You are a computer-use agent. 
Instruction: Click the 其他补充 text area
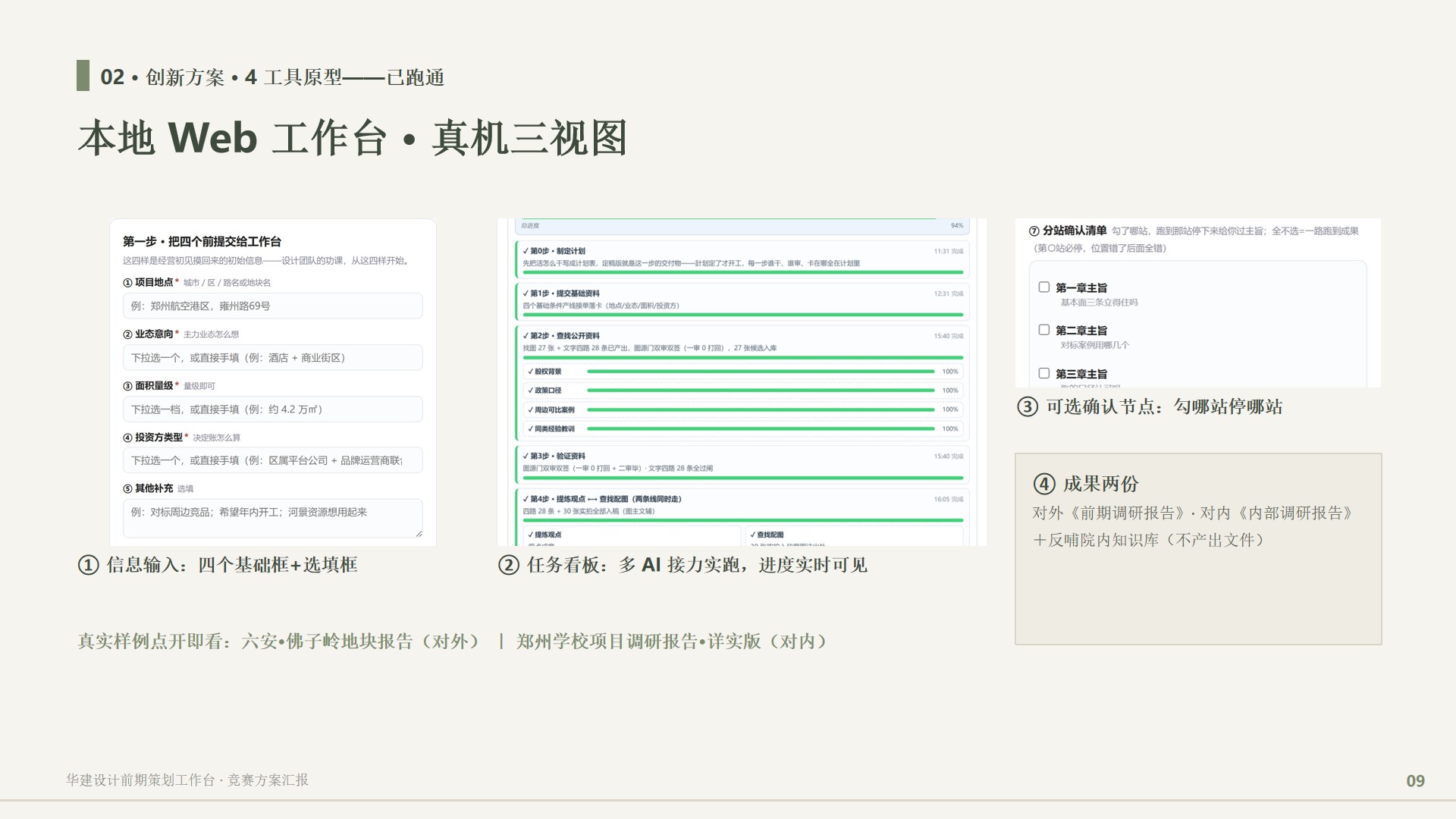pos(272,519)
